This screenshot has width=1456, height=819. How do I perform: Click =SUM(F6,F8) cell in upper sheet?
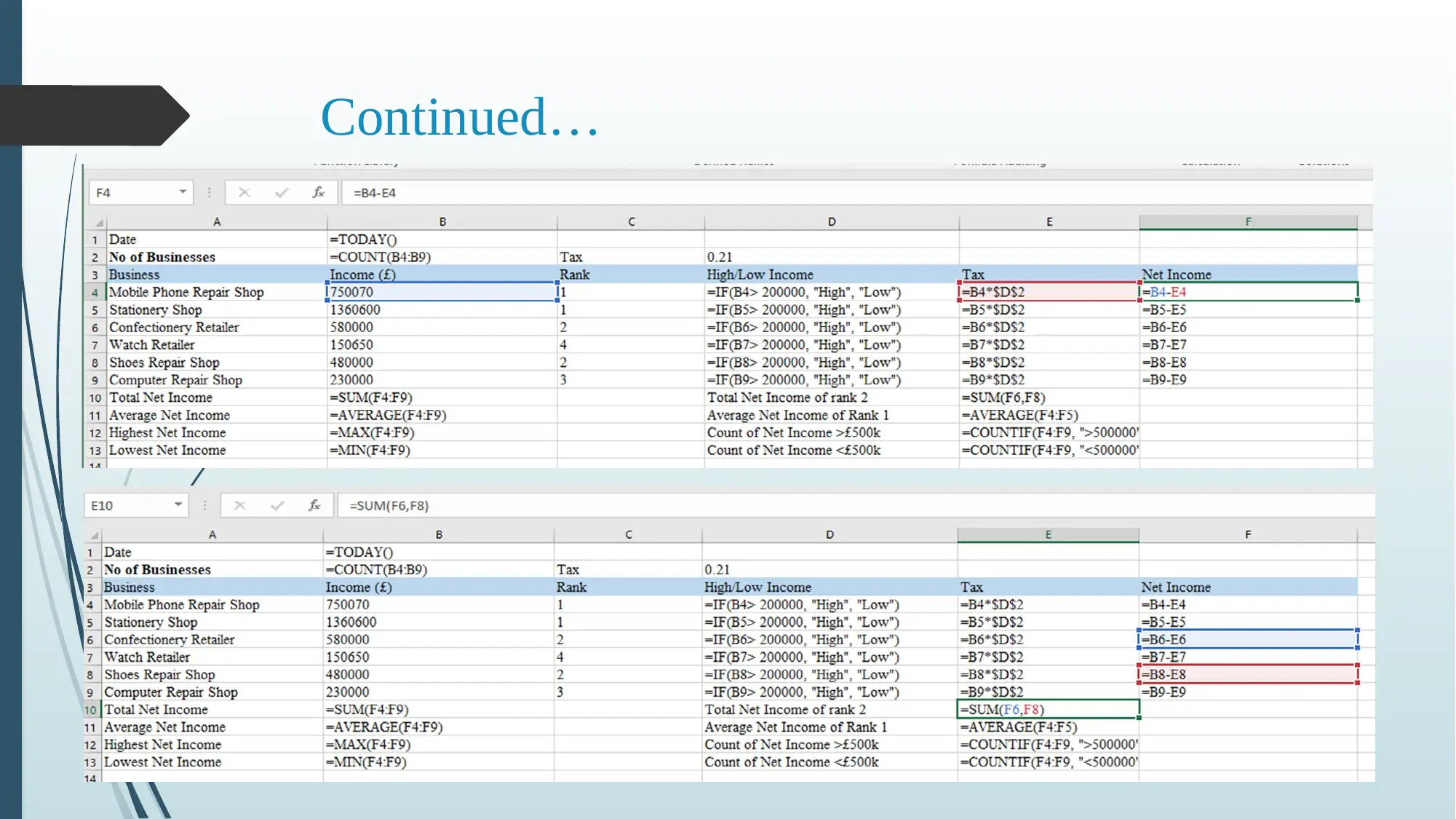click(x=1049, y=397)
